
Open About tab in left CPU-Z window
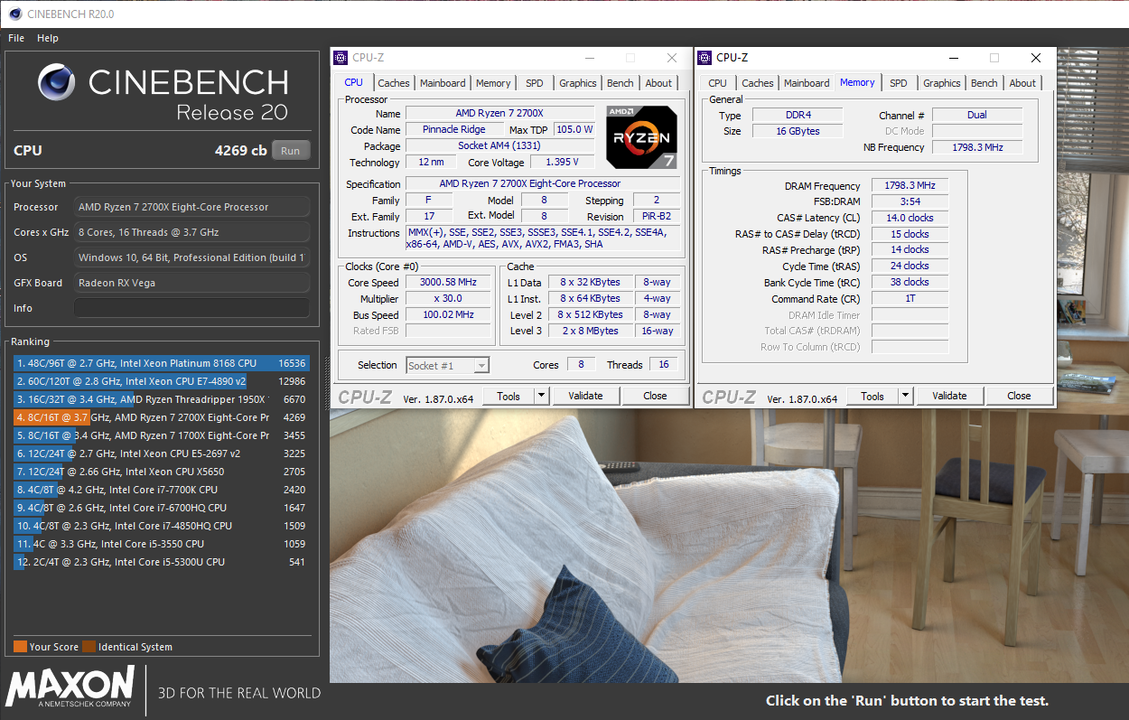(x=658, y=83)
